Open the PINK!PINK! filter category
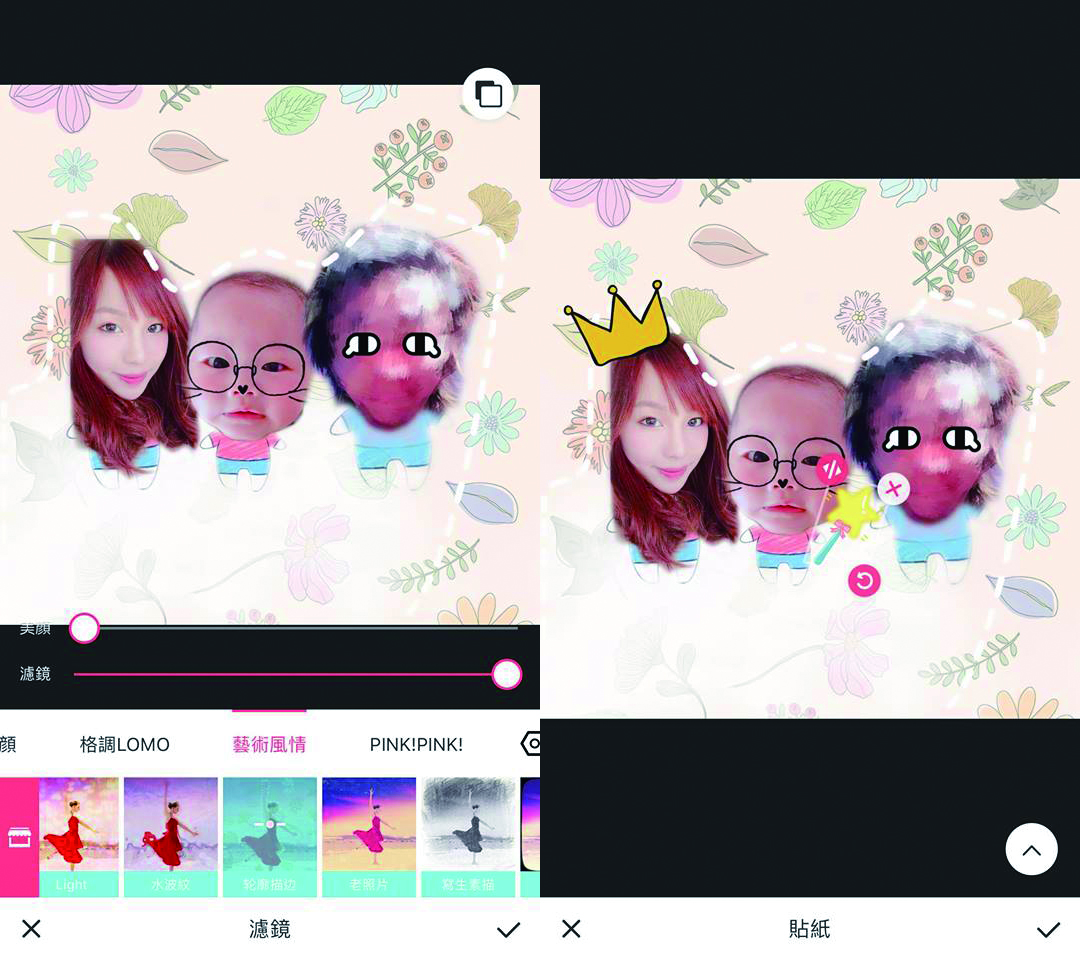 [x=416, y=745]
